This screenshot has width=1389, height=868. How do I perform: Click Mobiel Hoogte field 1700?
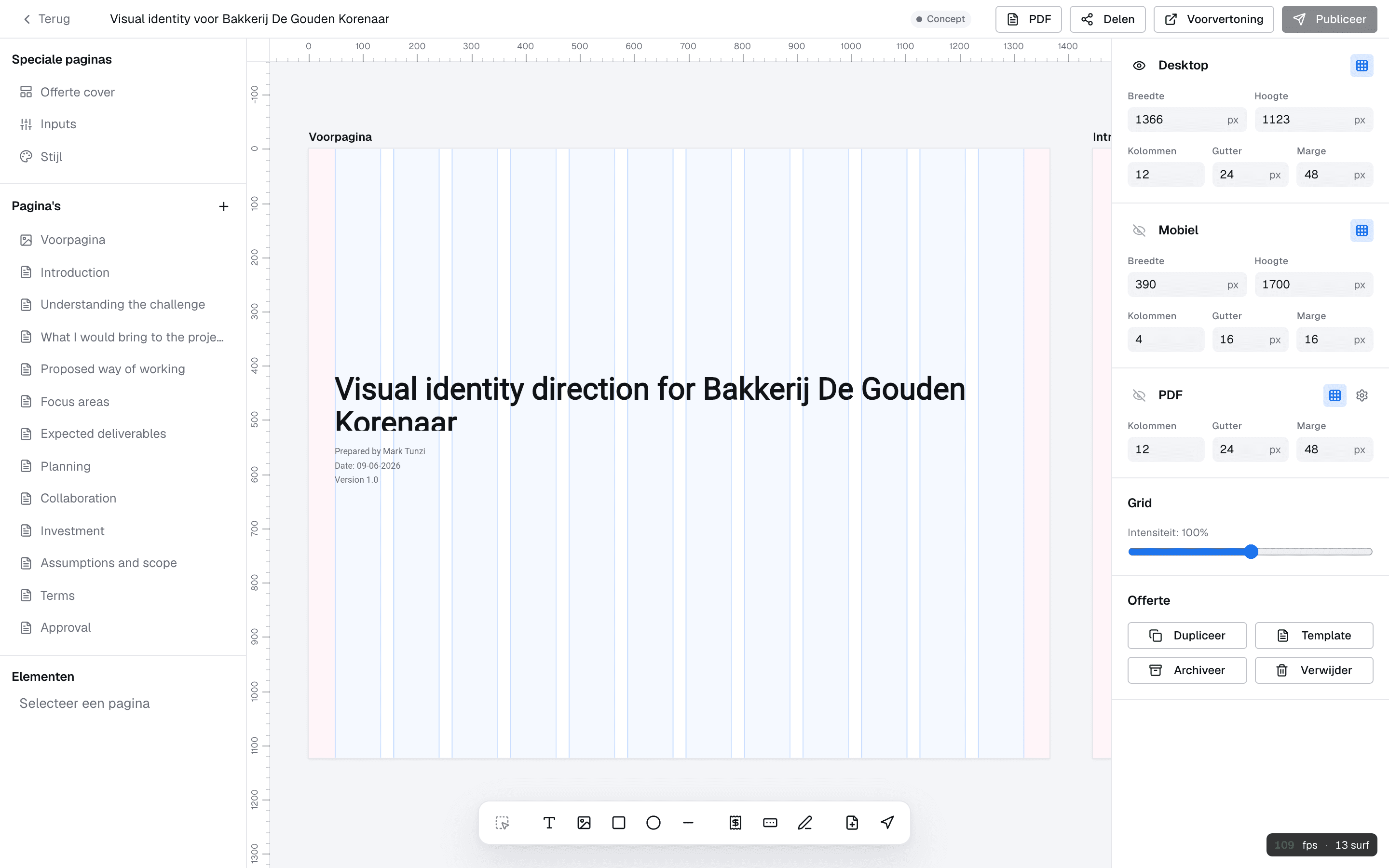tap(1313, 284)
